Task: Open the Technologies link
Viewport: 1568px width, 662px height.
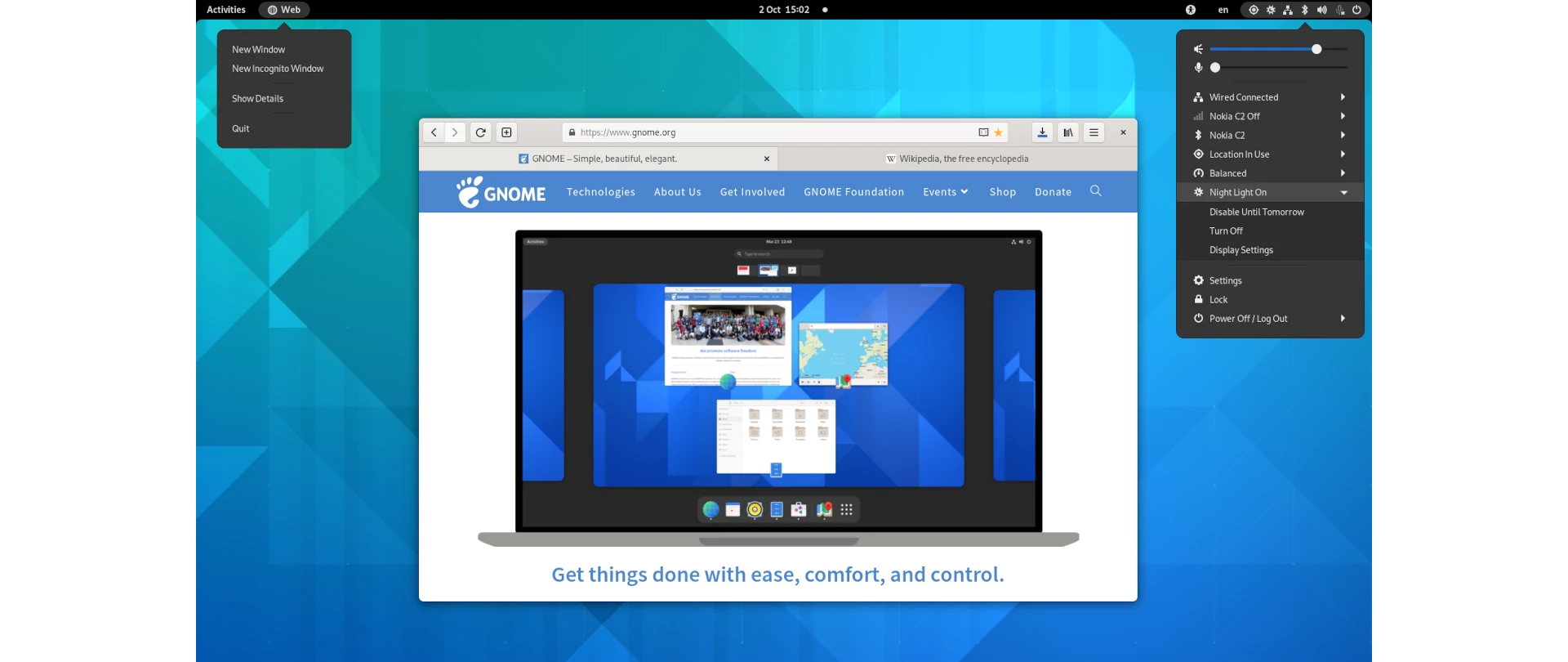Action: 601,192
